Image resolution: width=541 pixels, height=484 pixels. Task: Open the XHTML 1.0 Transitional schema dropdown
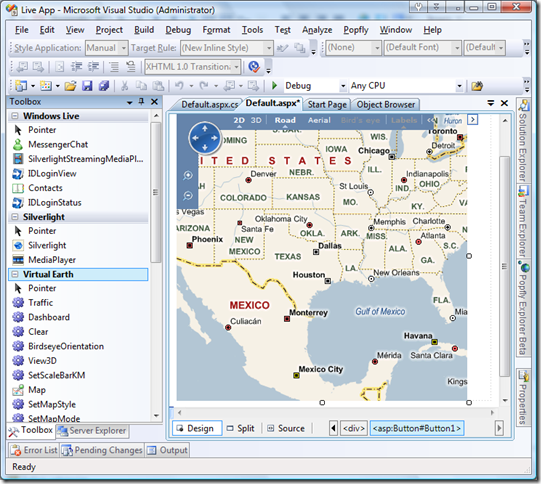click(x=236, y=67)
